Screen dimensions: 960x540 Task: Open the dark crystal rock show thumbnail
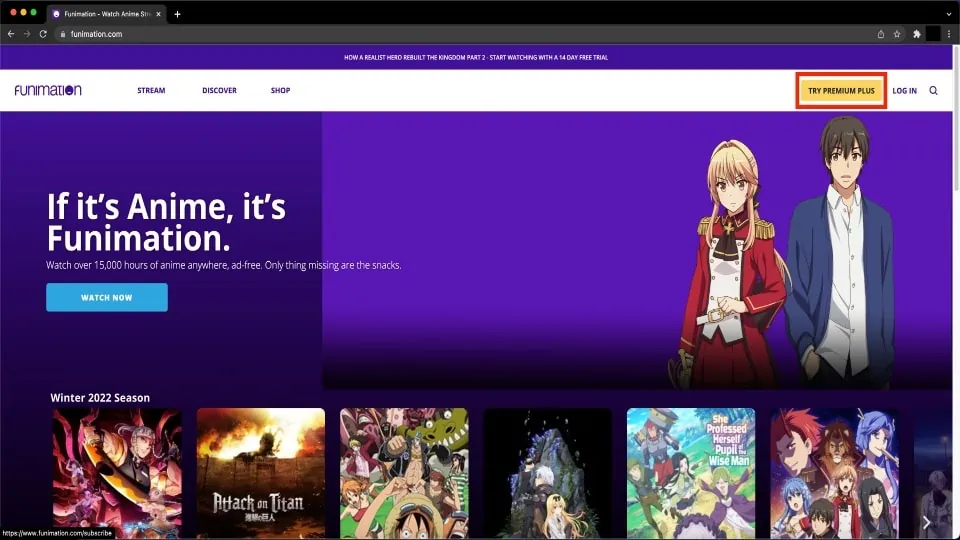(547, 473)
